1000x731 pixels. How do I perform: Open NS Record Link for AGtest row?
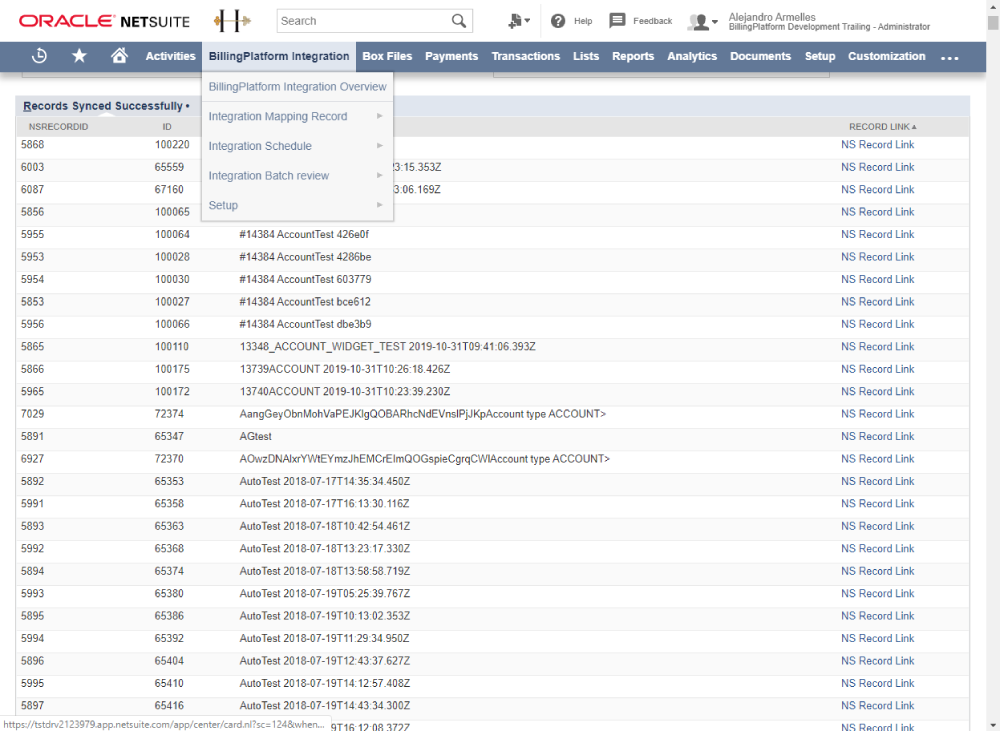(x=878, y=436)
